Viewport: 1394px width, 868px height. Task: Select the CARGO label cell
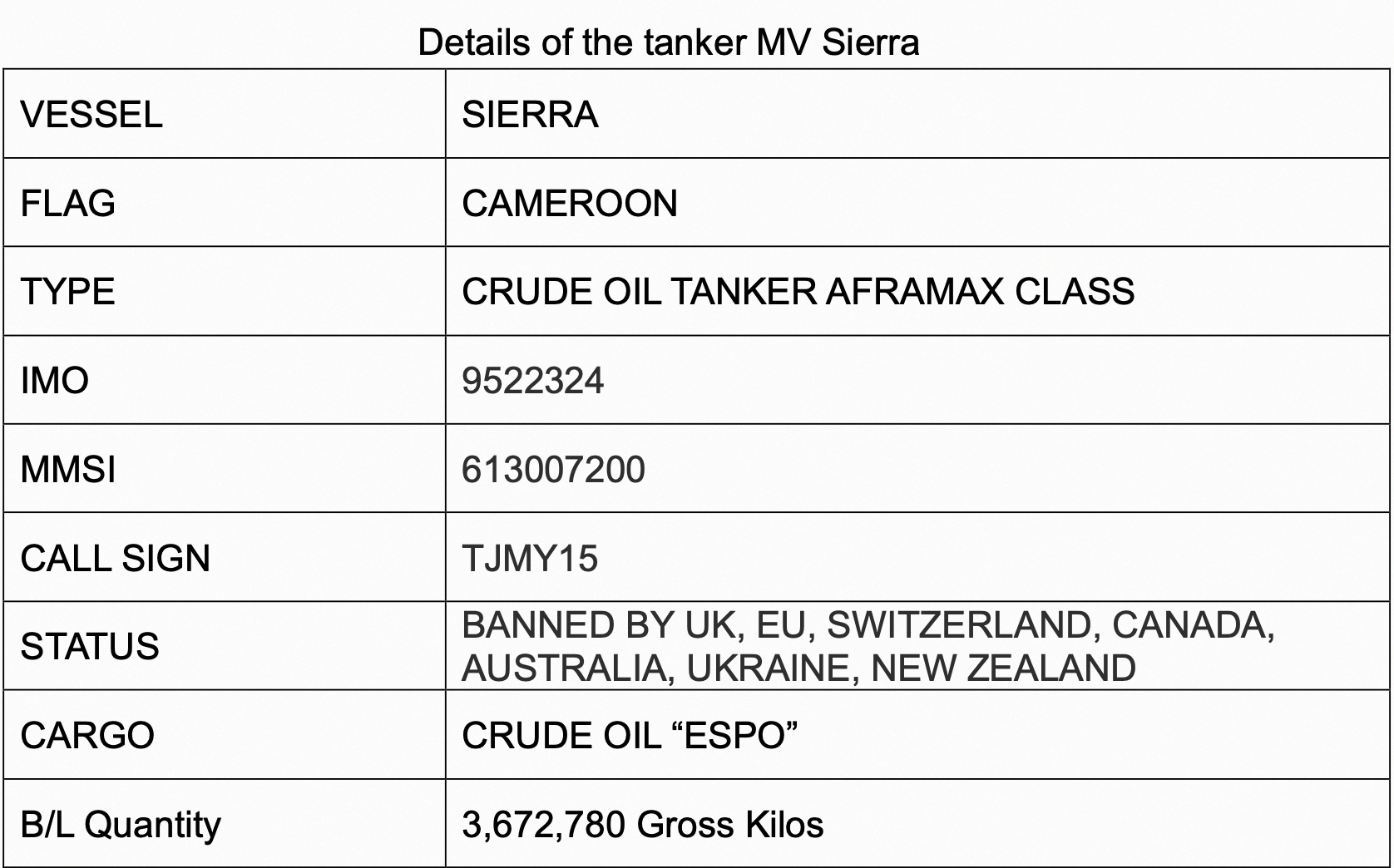pyautogui.click(x=225, y=734)
